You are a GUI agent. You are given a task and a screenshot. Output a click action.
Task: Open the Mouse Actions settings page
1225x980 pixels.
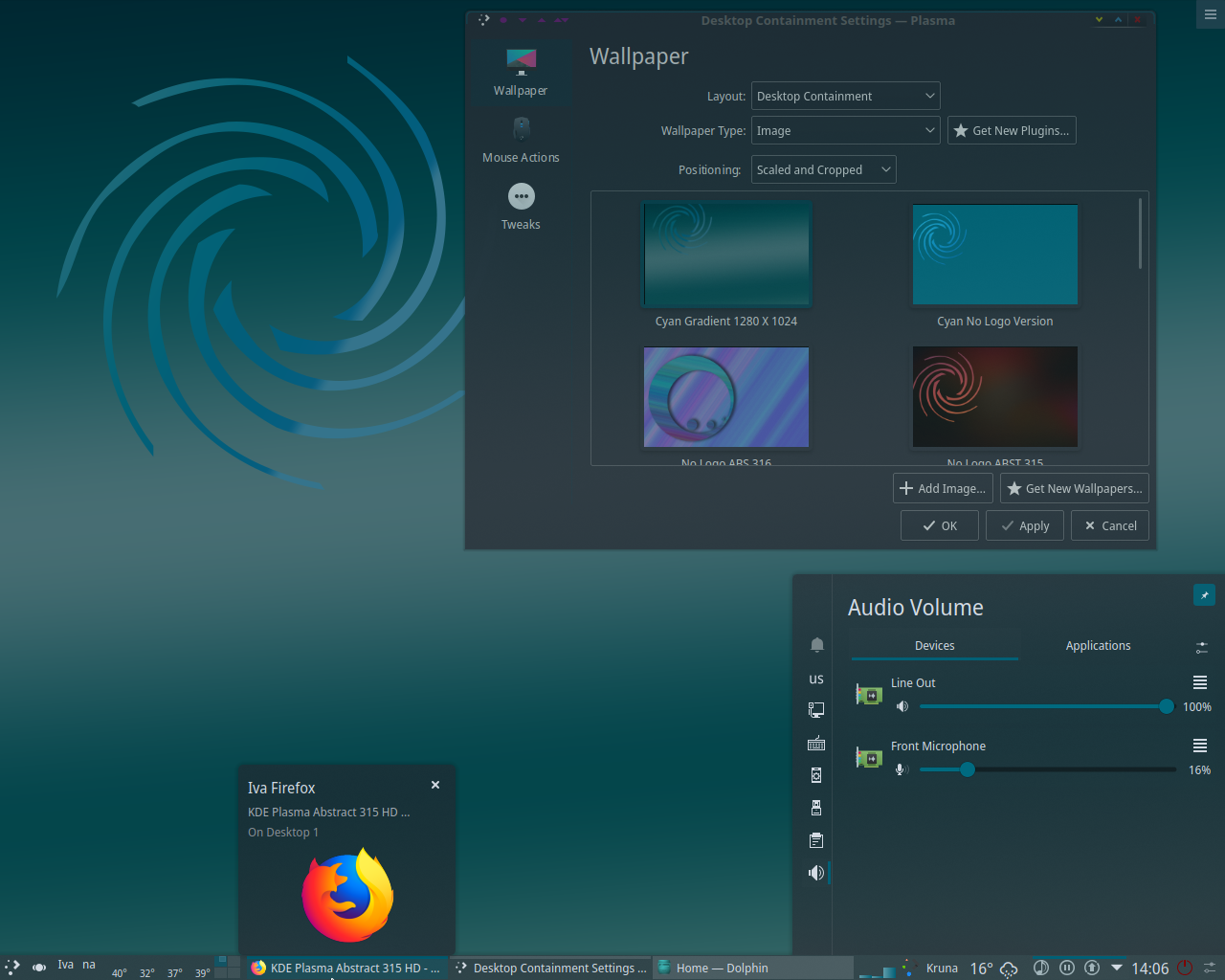coord(521,140)
